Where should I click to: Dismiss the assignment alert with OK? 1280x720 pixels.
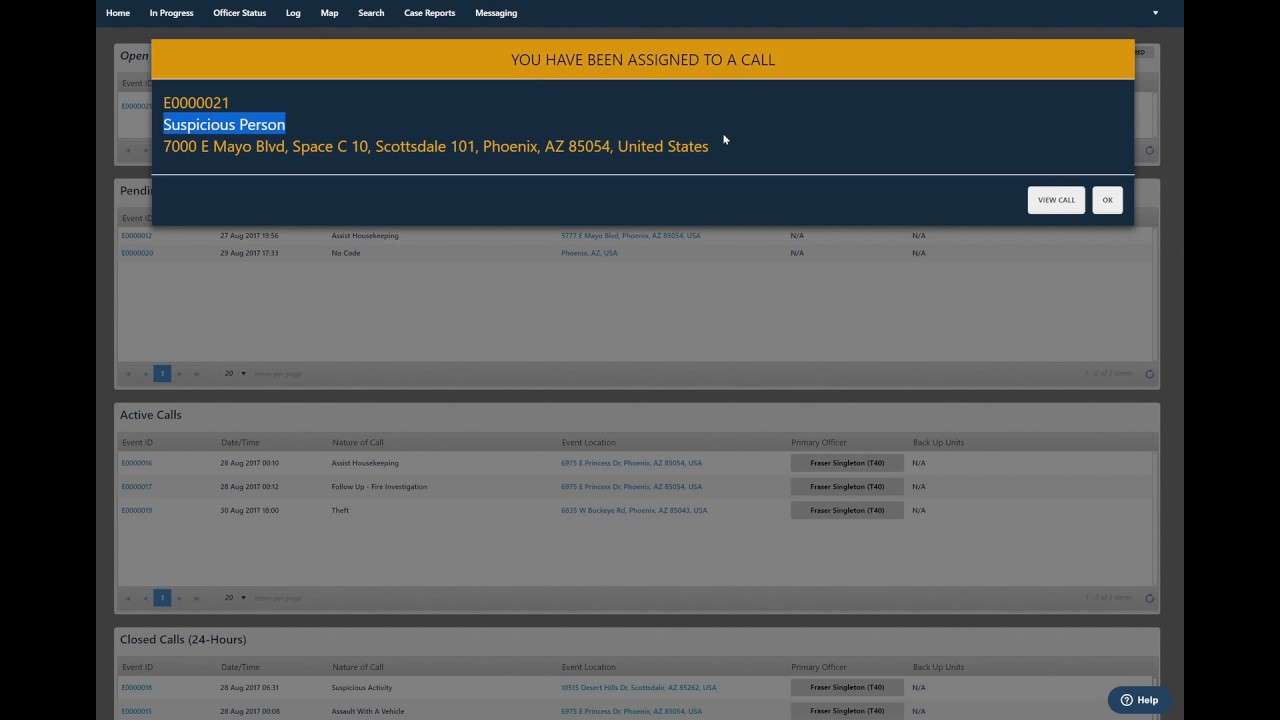tap(1107, 200)
